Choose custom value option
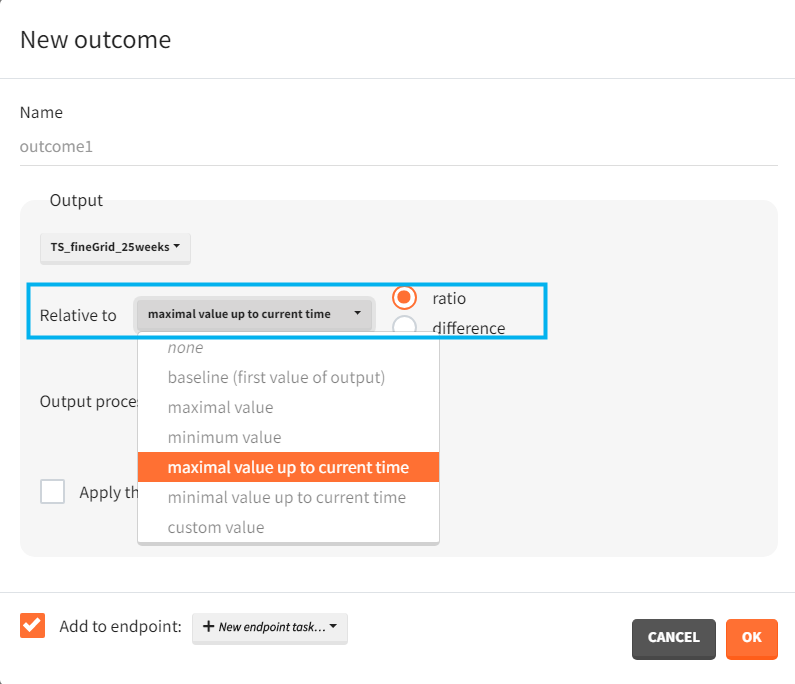The image size is (795, 684). (x=216, y=527)
